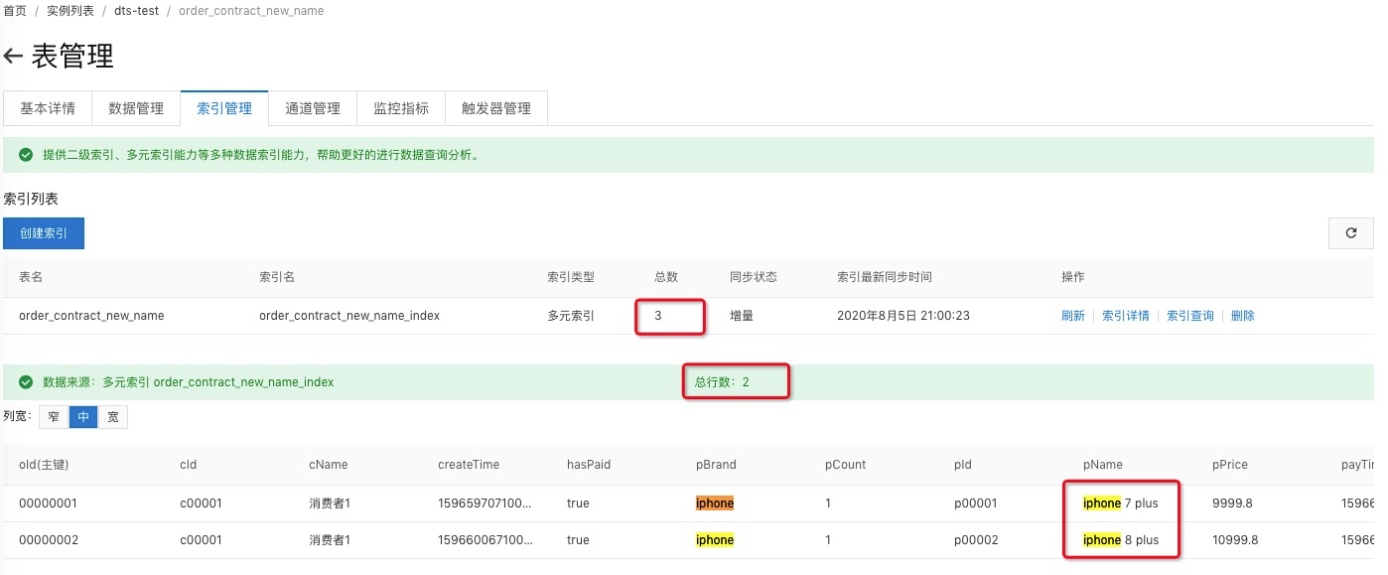Click the 同步状态 column header

point(754,277)
